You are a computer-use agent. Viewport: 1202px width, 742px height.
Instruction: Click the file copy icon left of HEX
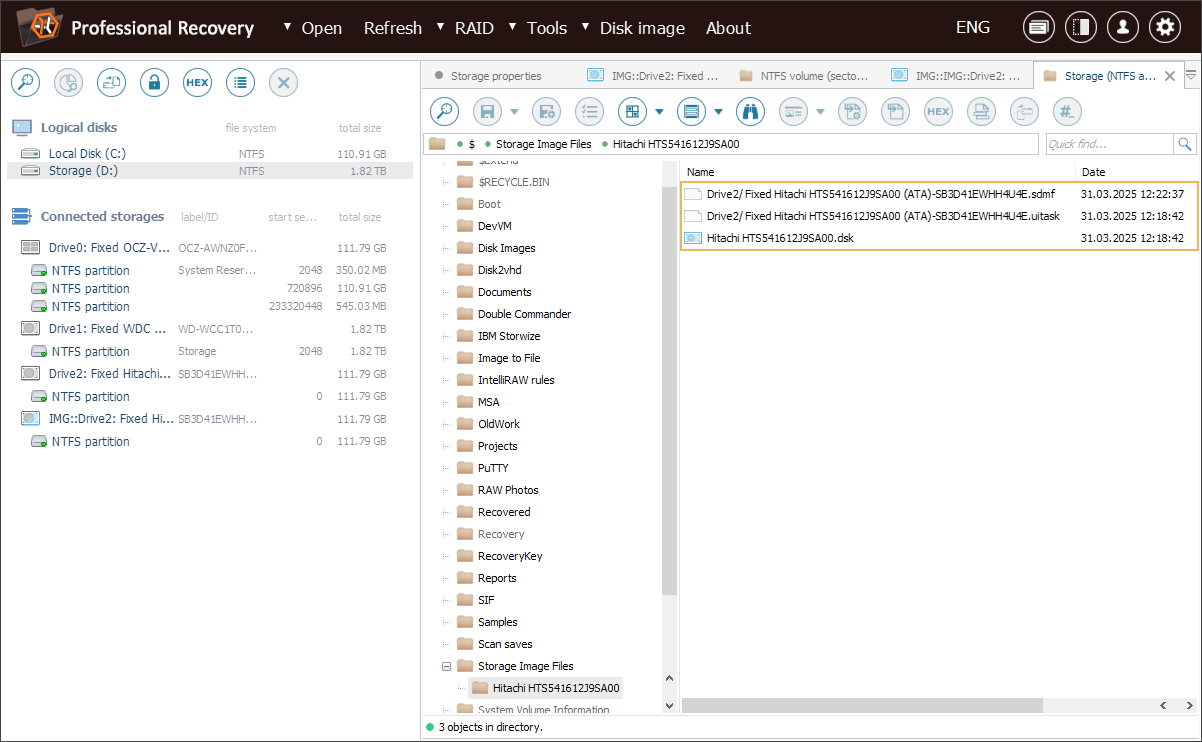point(895,112)
